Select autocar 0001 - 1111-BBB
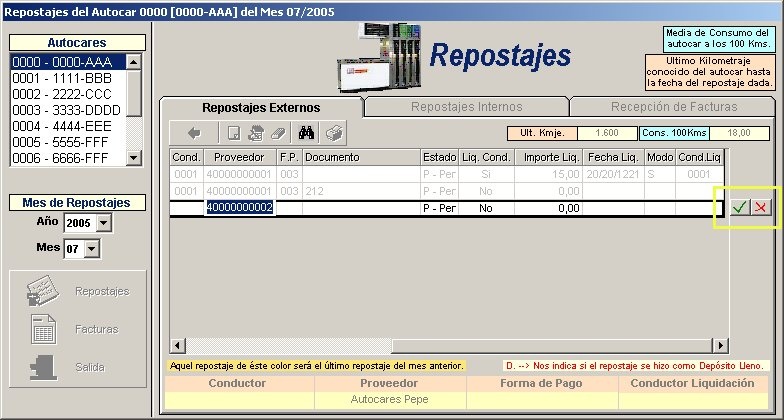The image size is (784, 420). click(x=68, y=78)
